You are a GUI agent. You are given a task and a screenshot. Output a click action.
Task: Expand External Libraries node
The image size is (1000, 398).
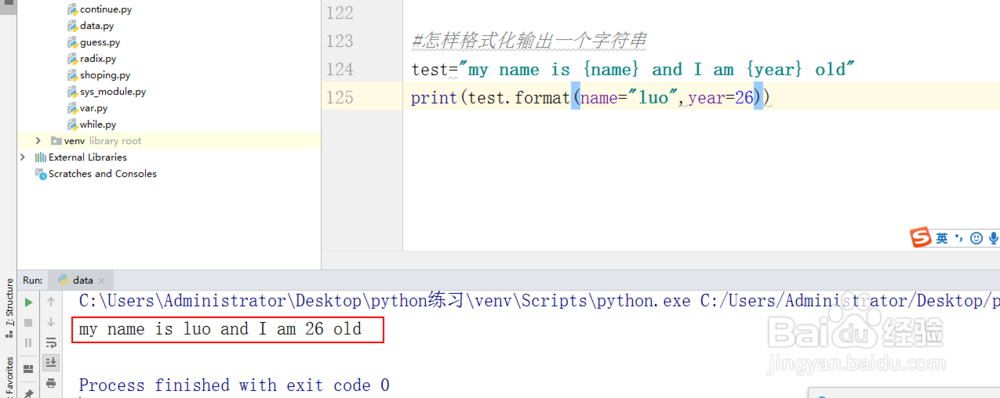[x=23, y=158]
